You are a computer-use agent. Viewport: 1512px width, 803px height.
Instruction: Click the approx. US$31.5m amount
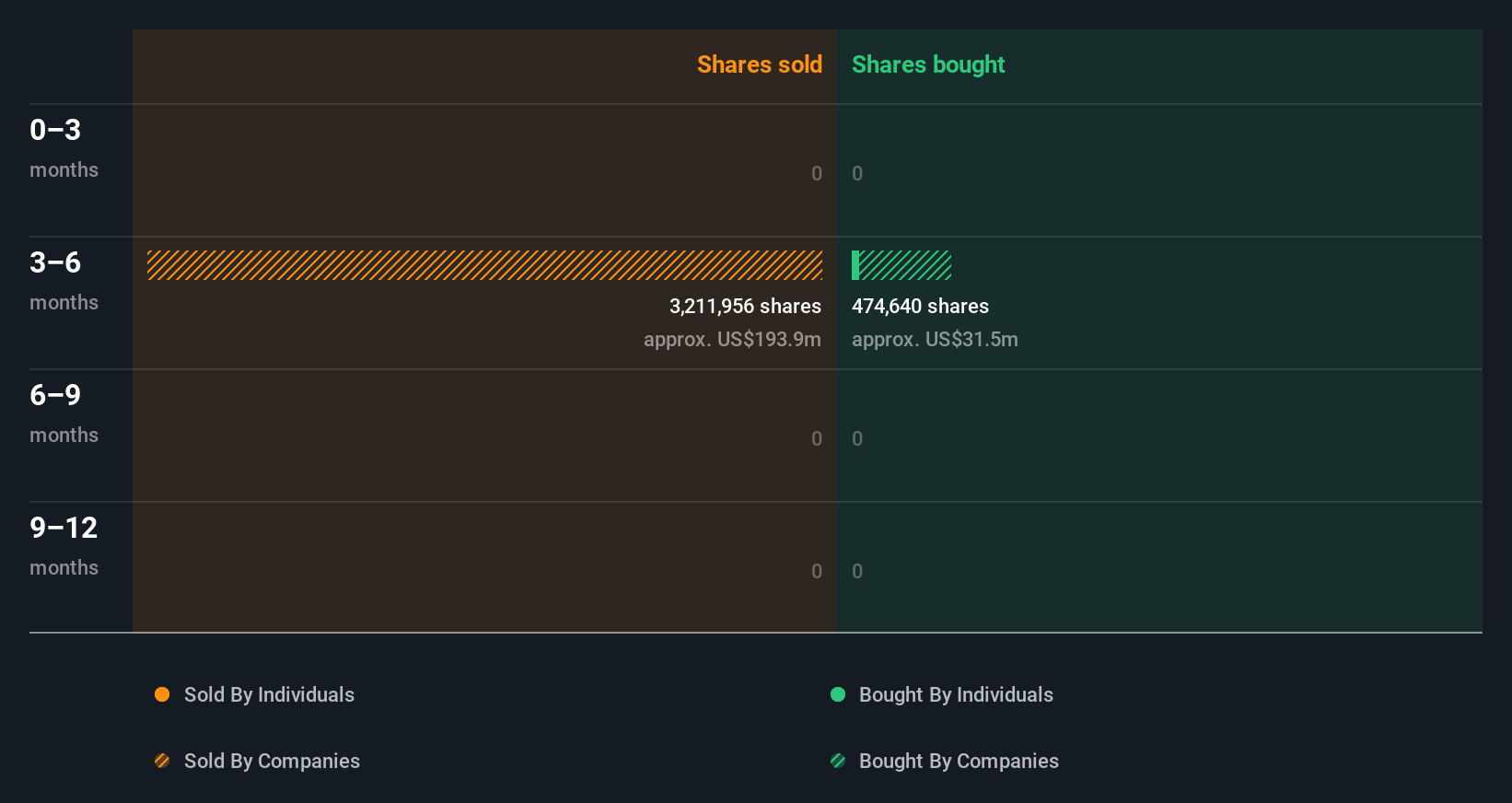935,340
